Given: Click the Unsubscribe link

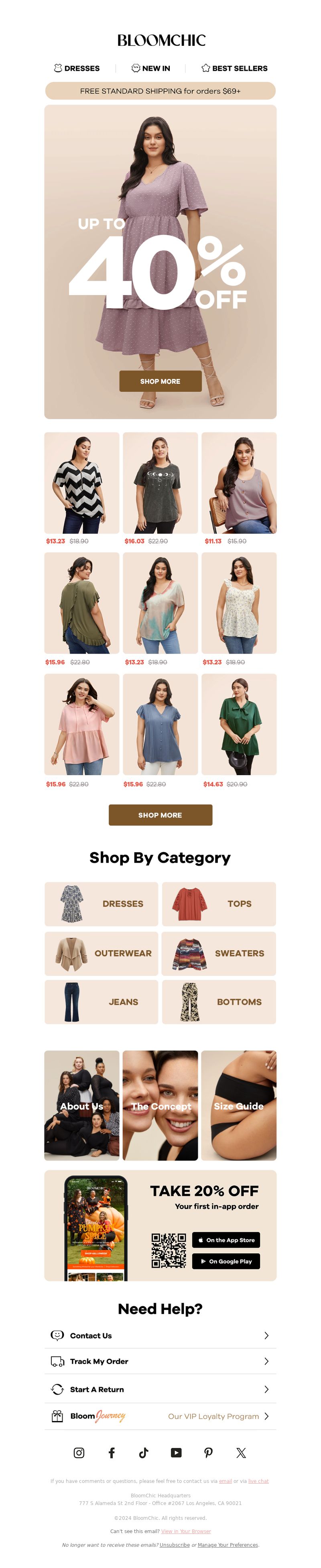Looking at the screenshot, I should (175, 1544).
